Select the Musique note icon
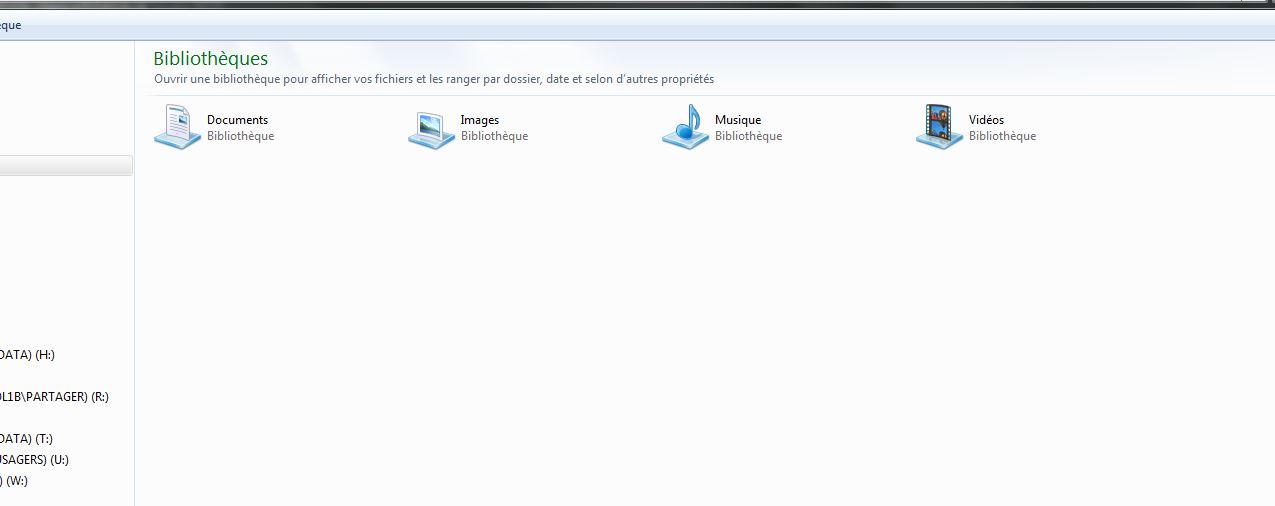1275x506 pixels. coord(685,127)
